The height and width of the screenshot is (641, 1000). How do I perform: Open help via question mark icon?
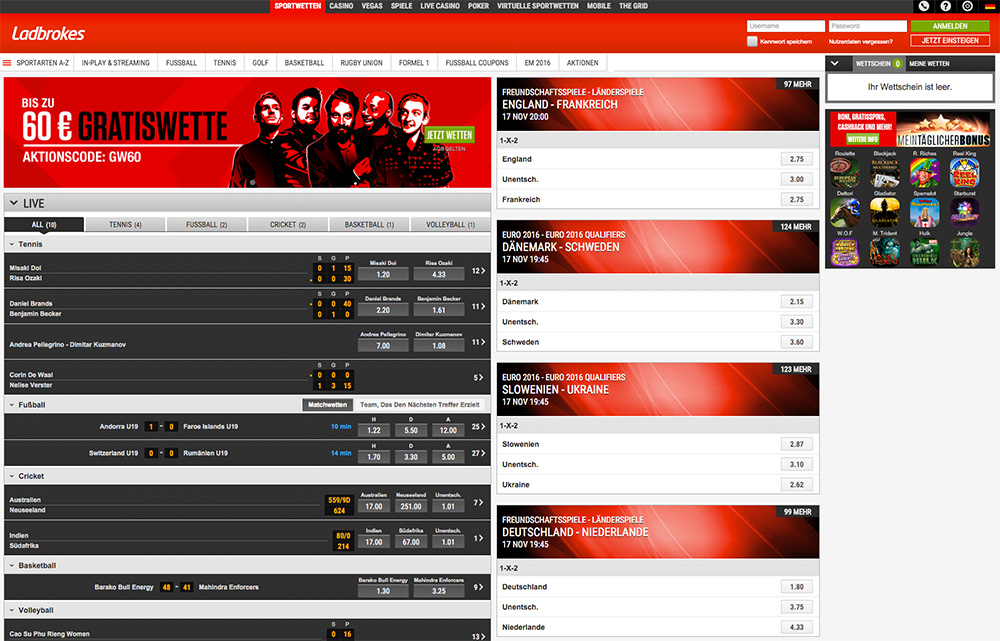pyautogui.click(x=945, y=6)
